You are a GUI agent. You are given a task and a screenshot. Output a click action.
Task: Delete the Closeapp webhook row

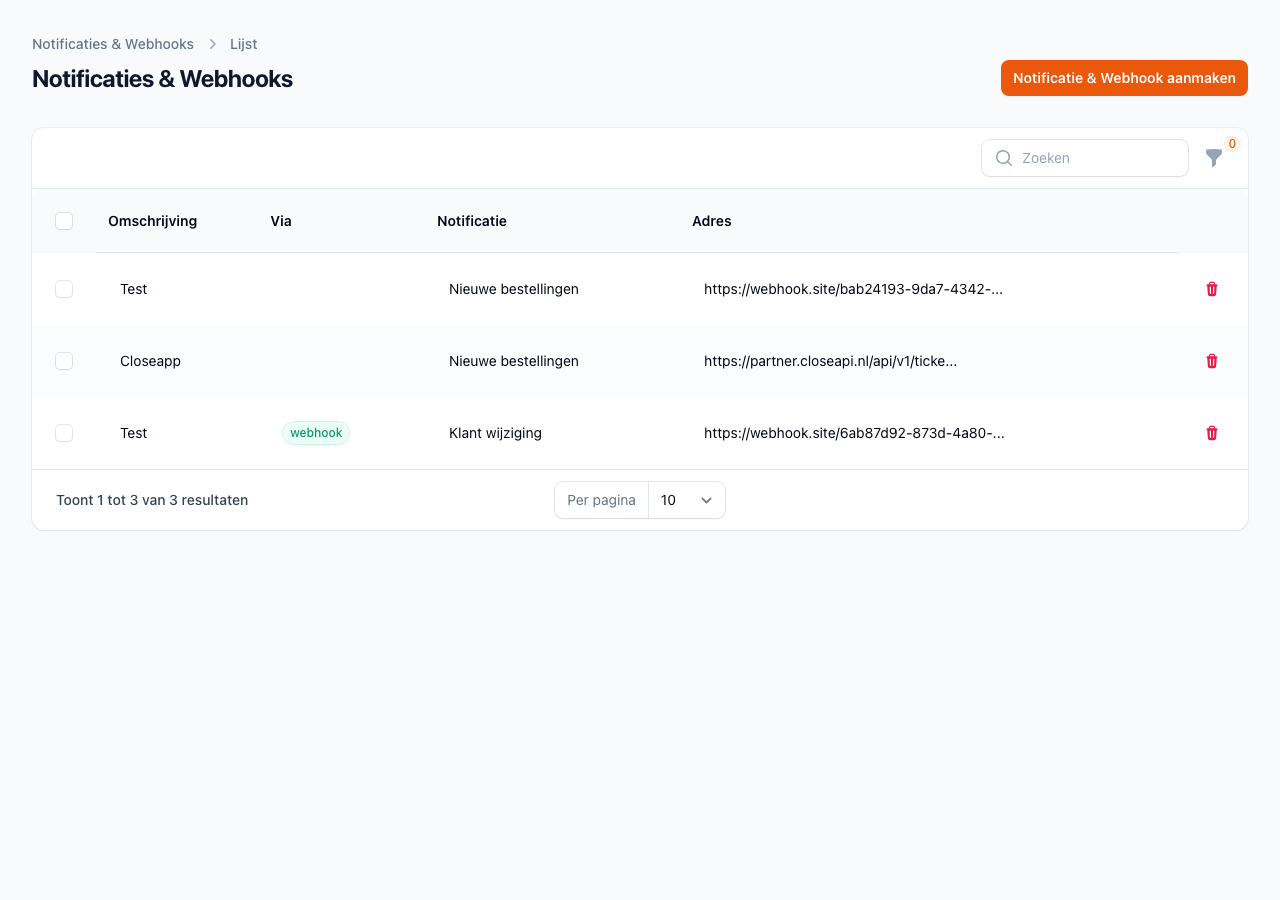click(x=1211, y=361)
